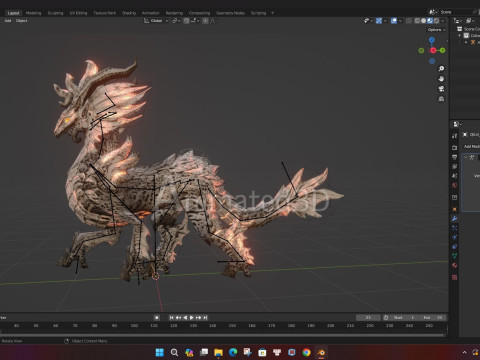Click the Add Modifier button
Viewport: 480px width, 360px height.
click(471, 147)
